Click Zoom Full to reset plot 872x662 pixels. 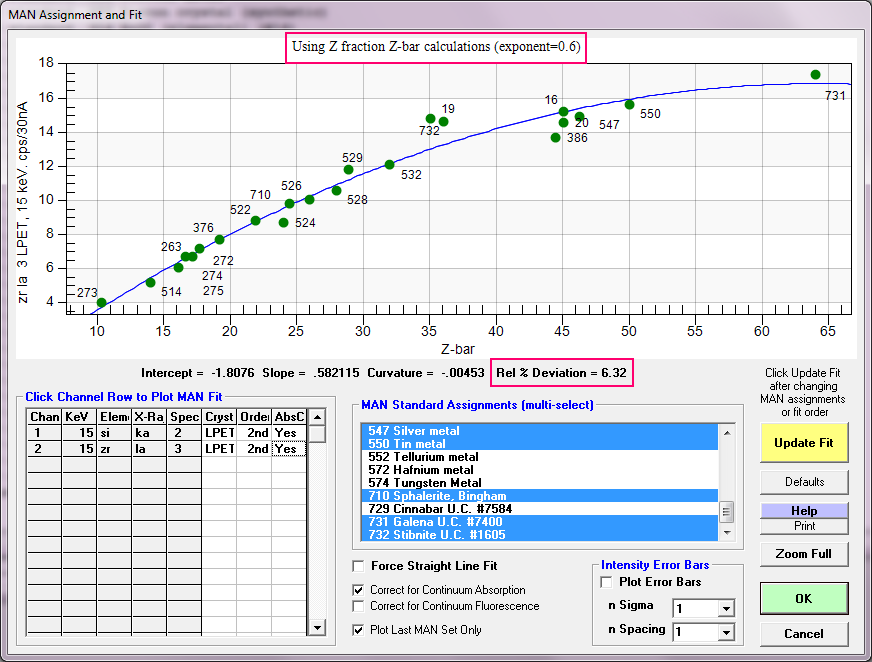803,553
